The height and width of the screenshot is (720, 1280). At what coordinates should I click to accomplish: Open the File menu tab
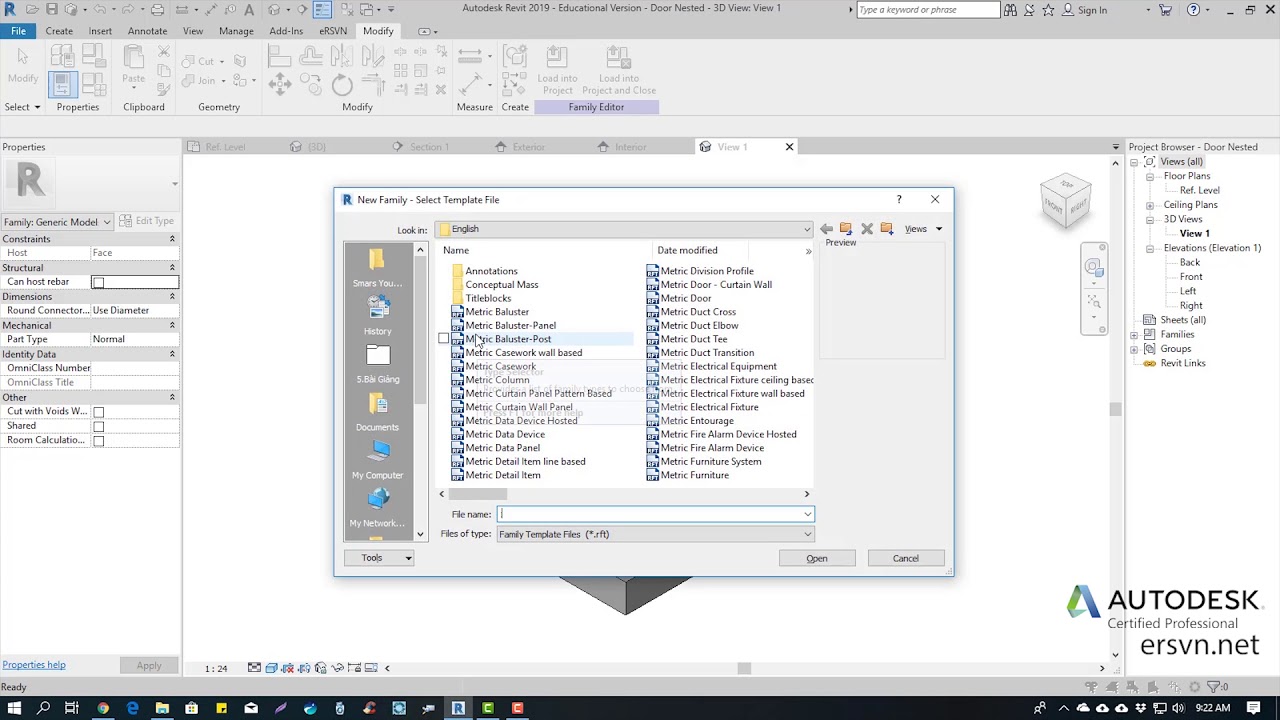click(18, 31)
